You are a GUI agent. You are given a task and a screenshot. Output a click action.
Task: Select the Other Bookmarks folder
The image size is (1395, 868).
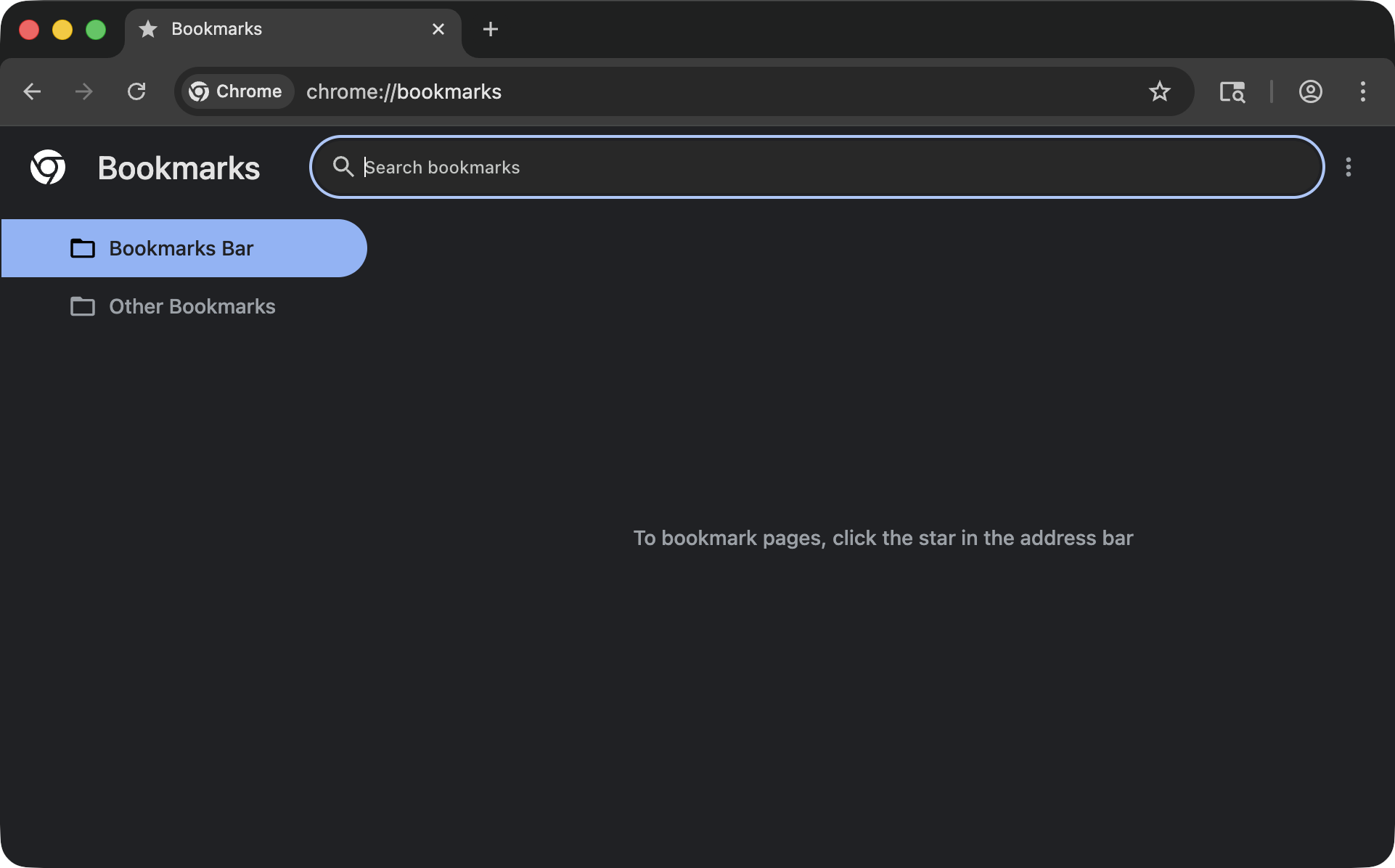(x=192, y=306)
